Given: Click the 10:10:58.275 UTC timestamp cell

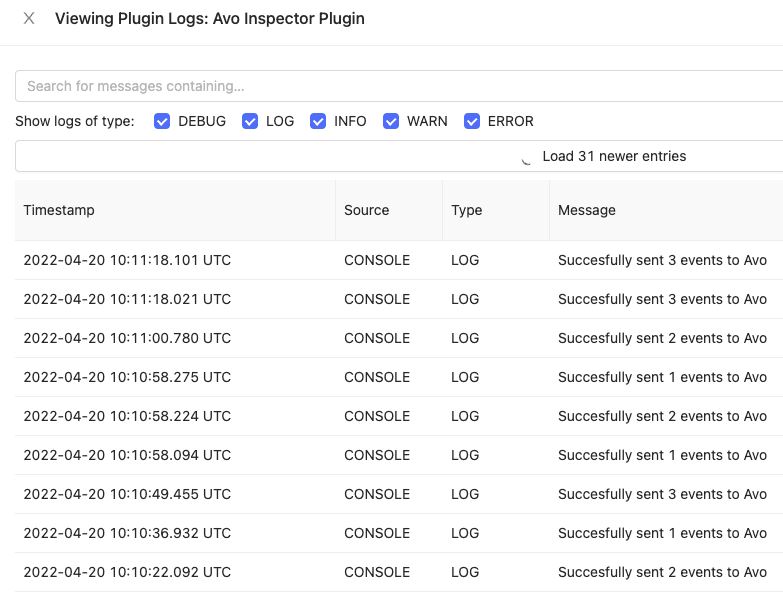Looking at the screenshot, I should tap(127, 377).
